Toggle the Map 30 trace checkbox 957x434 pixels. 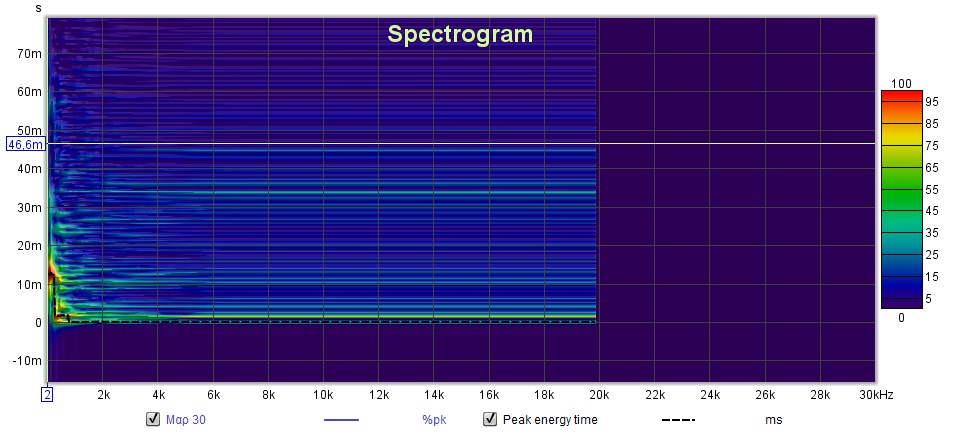click(x=153, y=419)
